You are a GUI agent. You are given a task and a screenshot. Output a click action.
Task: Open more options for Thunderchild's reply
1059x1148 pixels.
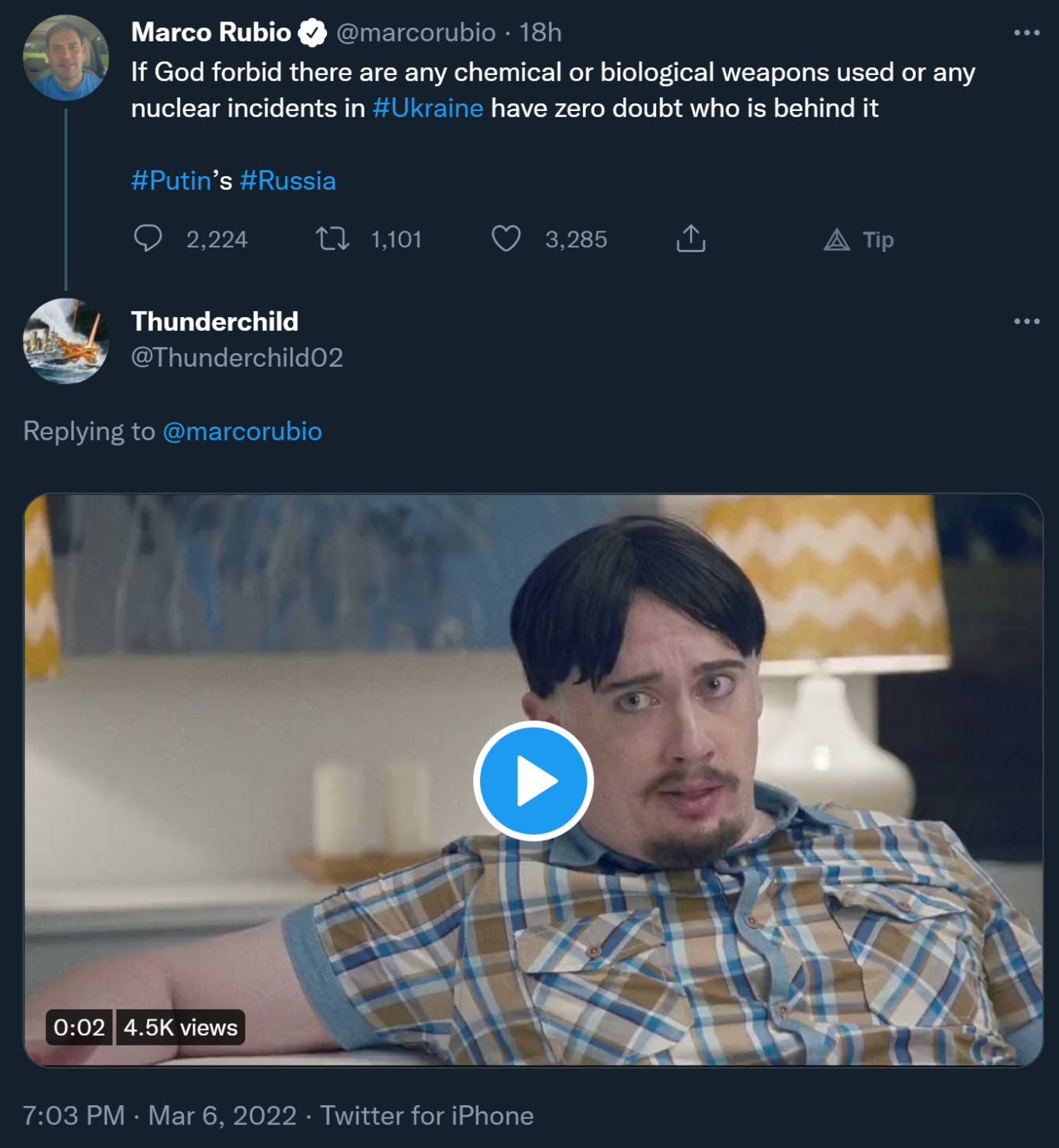[1026, 321]
